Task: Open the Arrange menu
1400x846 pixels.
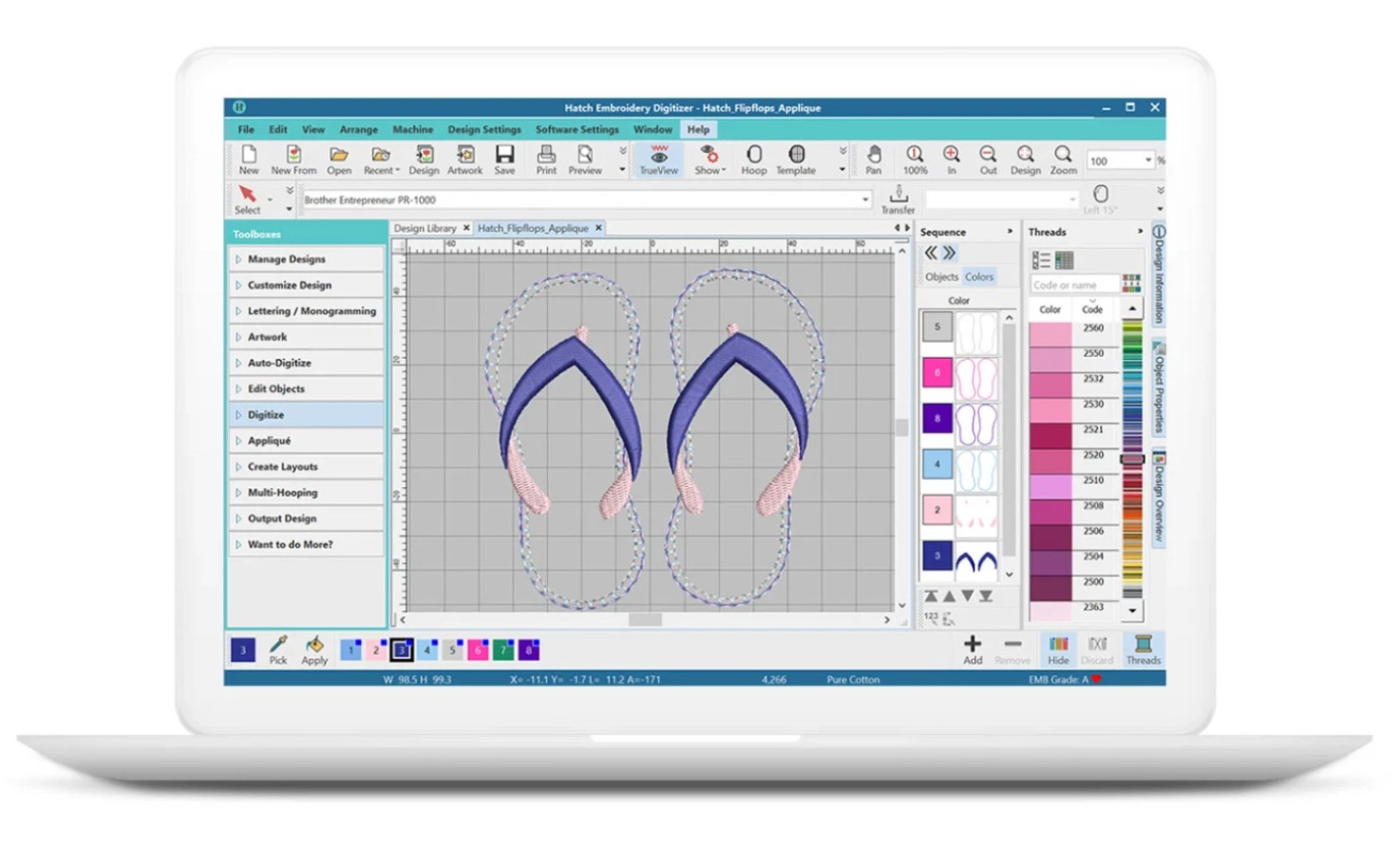Action: click(359, 129)
